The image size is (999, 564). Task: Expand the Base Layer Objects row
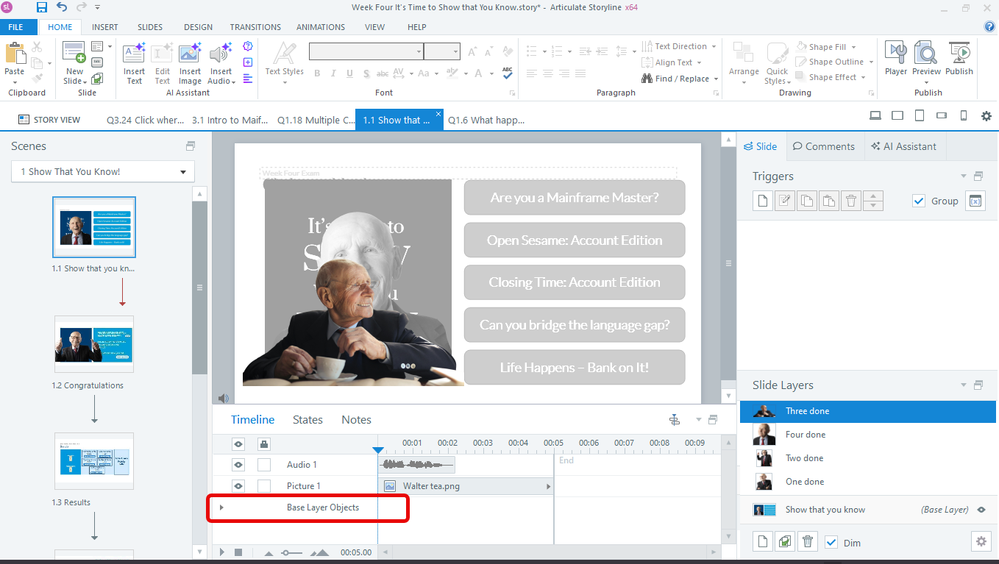[221, 508]
